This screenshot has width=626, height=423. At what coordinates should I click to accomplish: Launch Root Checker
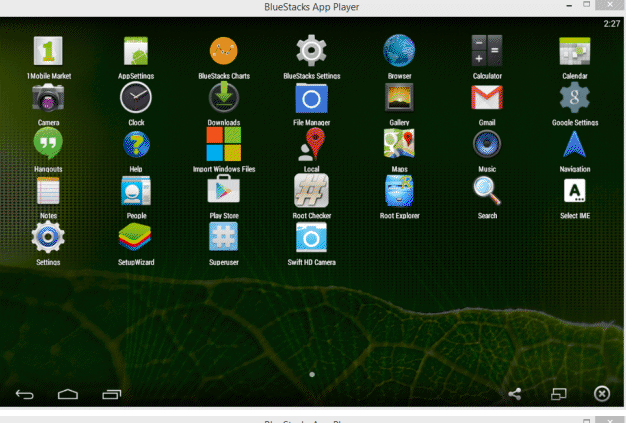[x=311, y=191]
